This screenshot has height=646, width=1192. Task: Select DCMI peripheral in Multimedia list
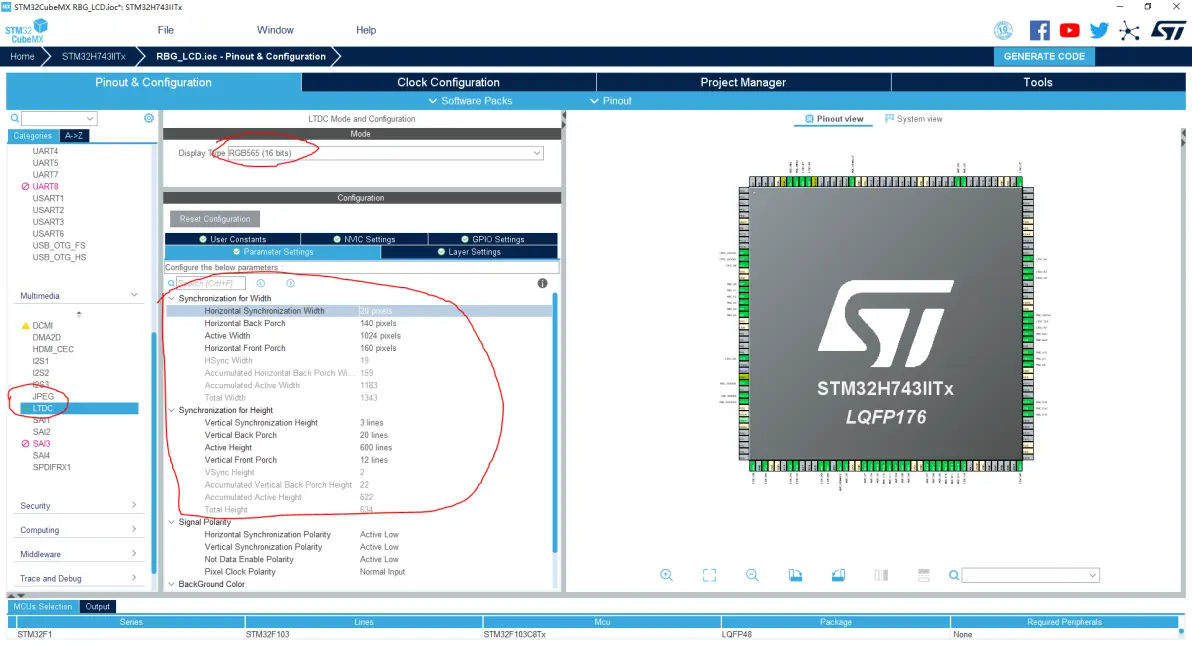pos(43,325)
